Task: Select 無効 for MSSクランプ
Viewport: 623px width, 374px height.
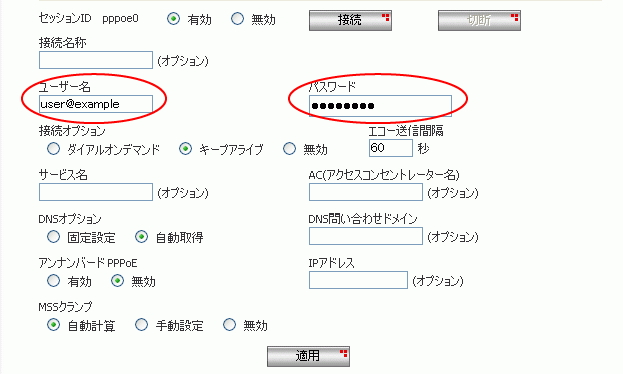Action: coord(229,325)
